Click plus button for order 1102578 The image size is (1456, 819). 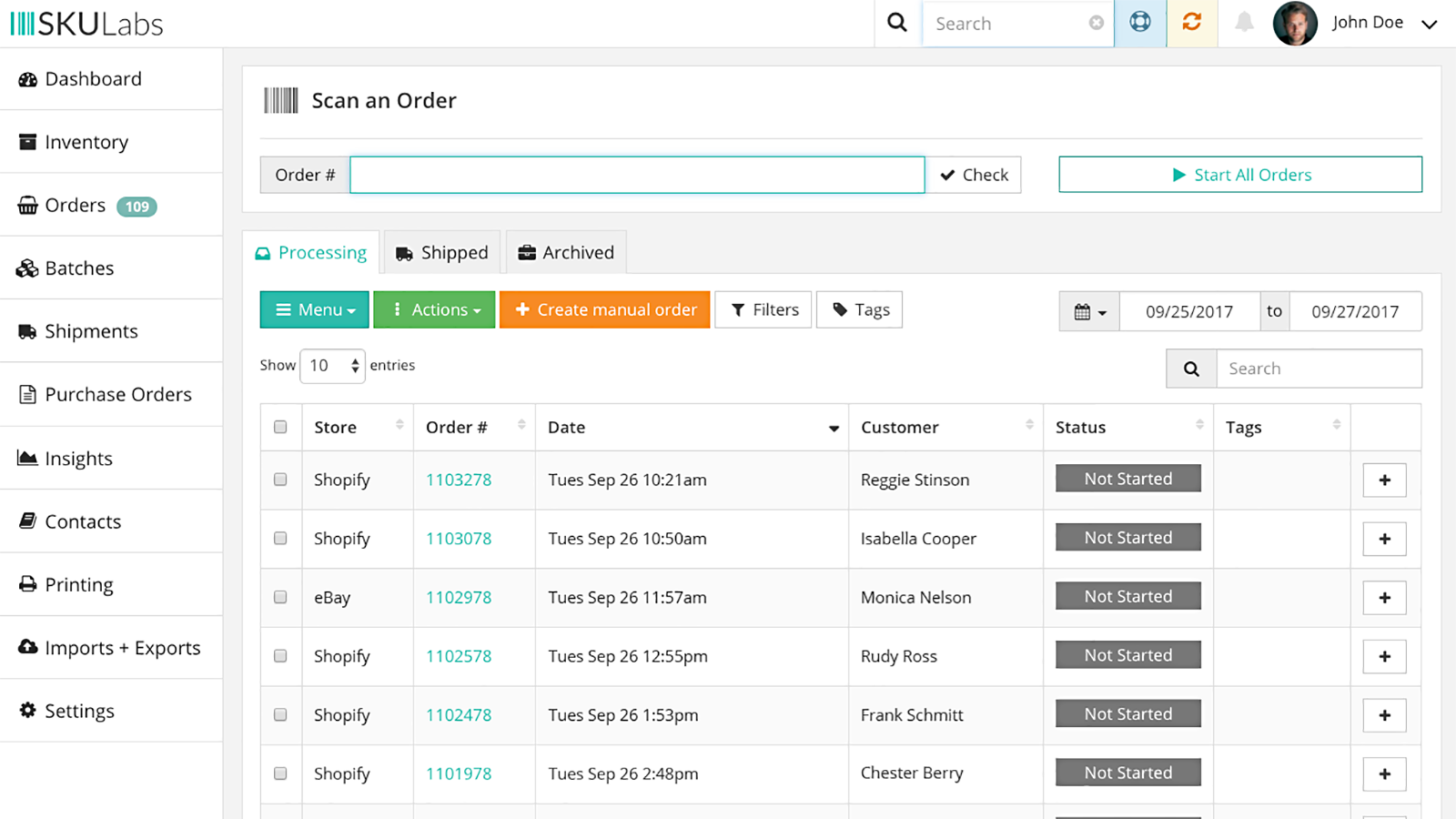(x=1384, y=656)
